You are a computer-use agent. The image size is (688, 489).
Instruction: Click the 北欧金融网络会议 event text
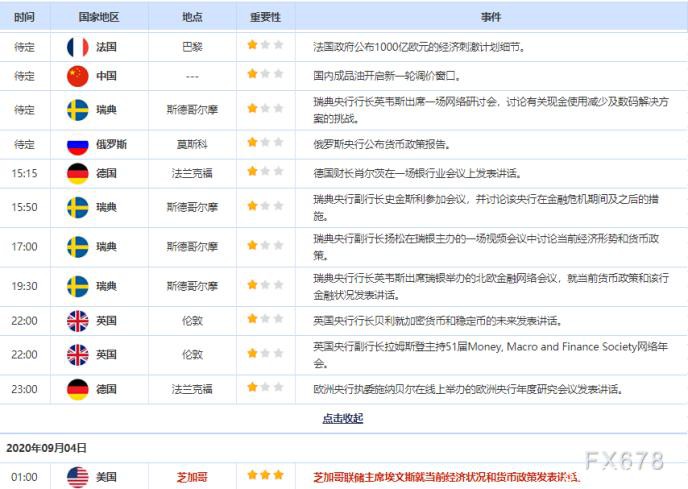491,286
